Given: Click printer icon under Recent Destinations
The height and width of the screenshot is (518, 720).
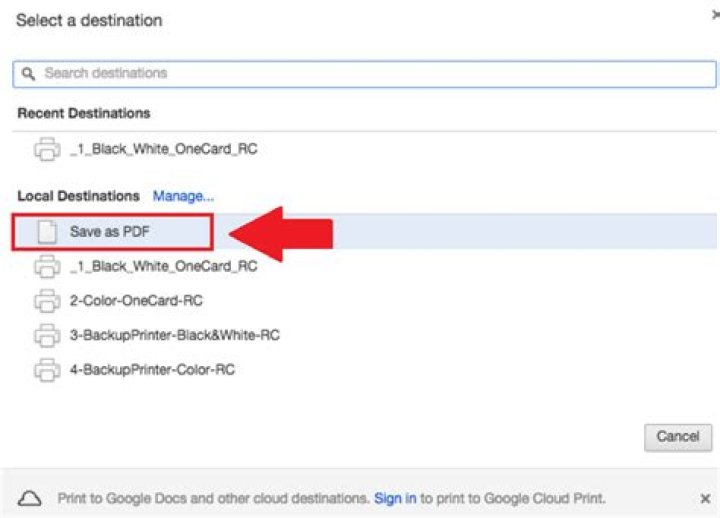Looking at the screenshot, I should (x=47, y=149).
